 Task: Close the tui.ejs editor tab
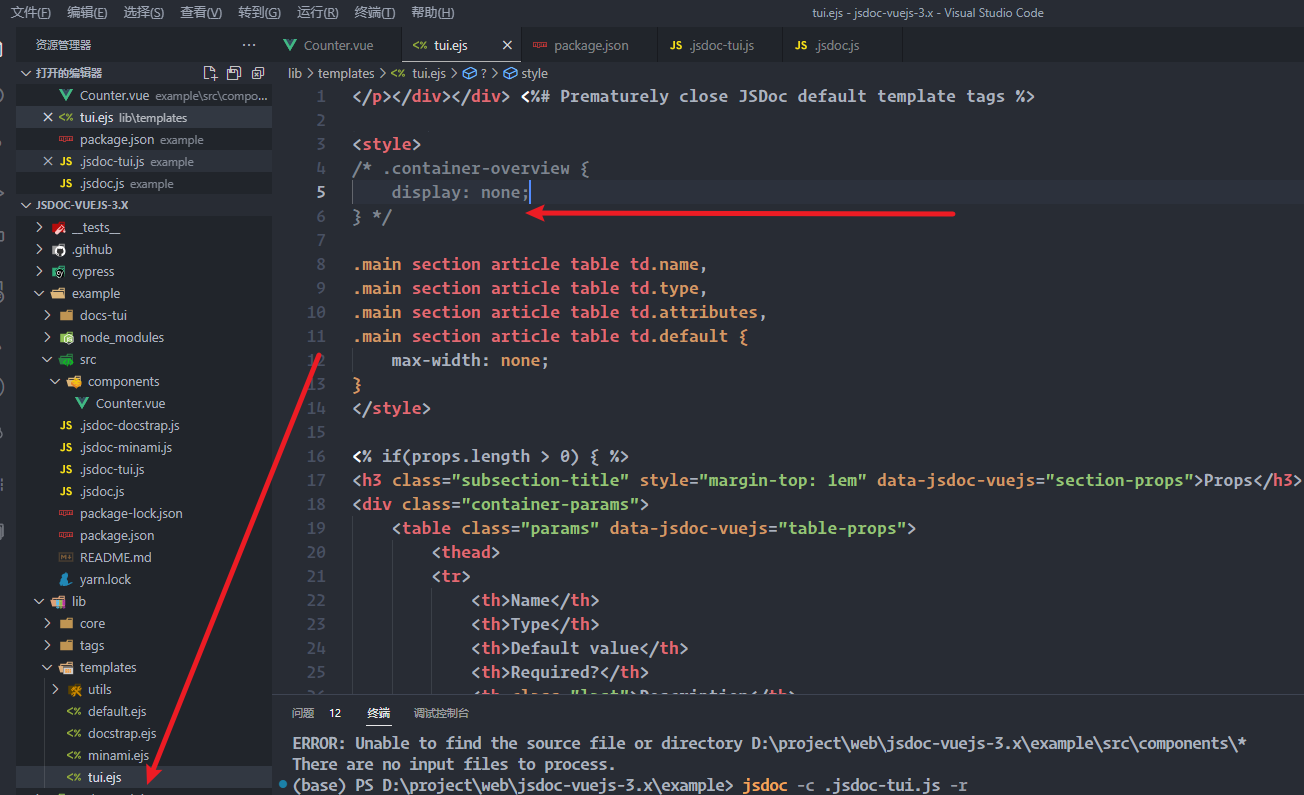click(507, 45)
